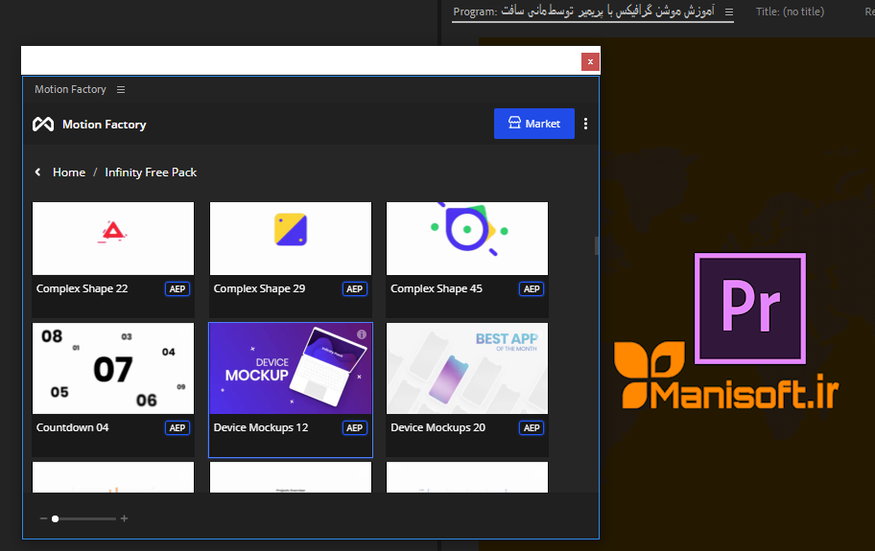The width and height of the screenshot is (875, 551).
Task: Click the Motion Factory panel tab label
Action: pos(70,89)
